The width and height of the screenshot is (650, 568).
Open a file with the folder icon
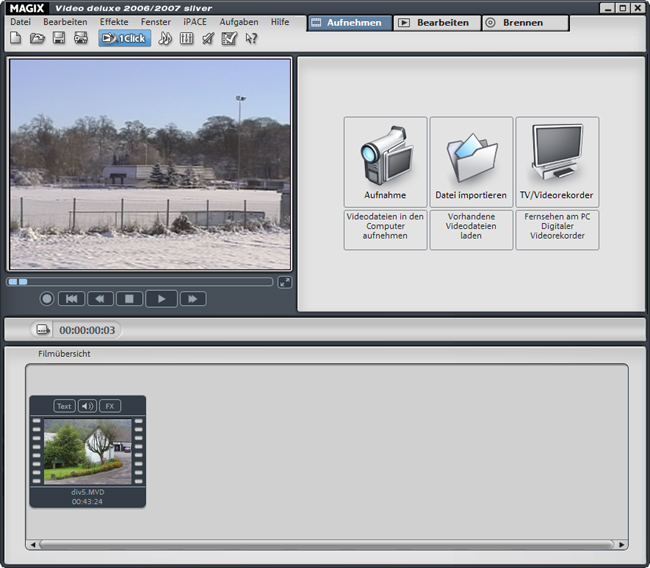pyautogui.click(x=37, y=39)
